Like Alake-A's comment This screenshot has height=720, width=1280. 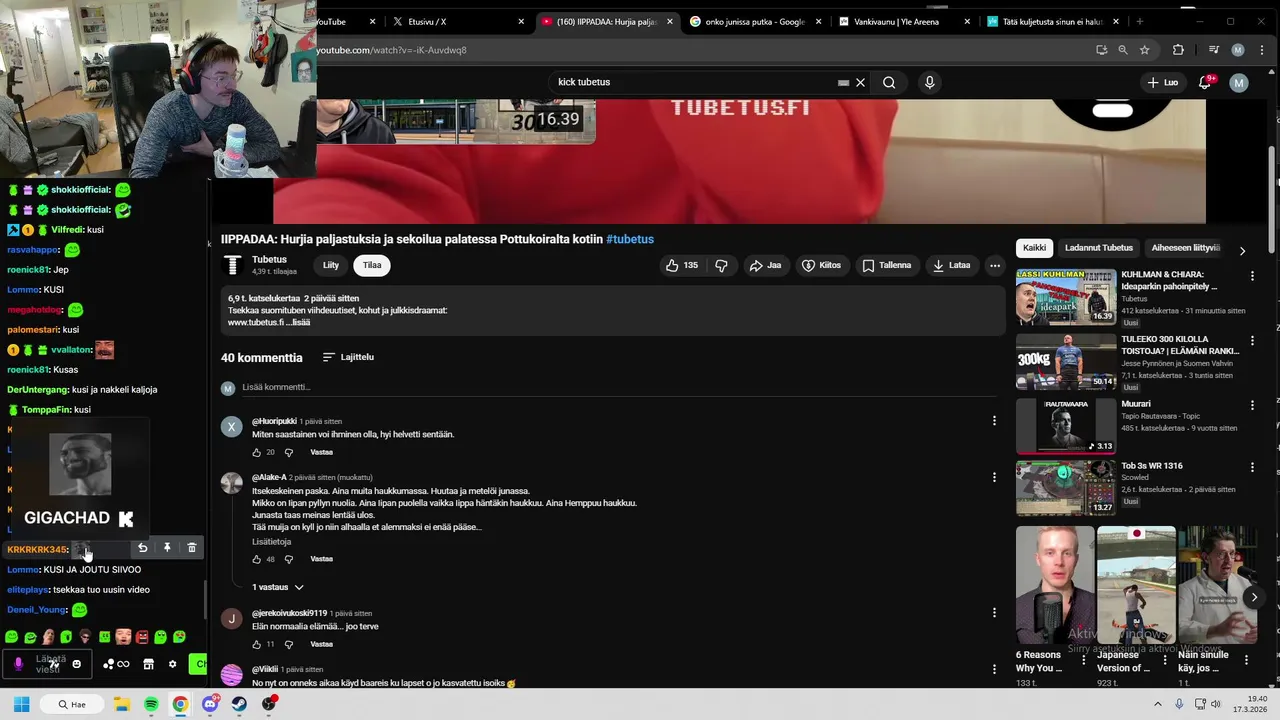tap(256, 559)
